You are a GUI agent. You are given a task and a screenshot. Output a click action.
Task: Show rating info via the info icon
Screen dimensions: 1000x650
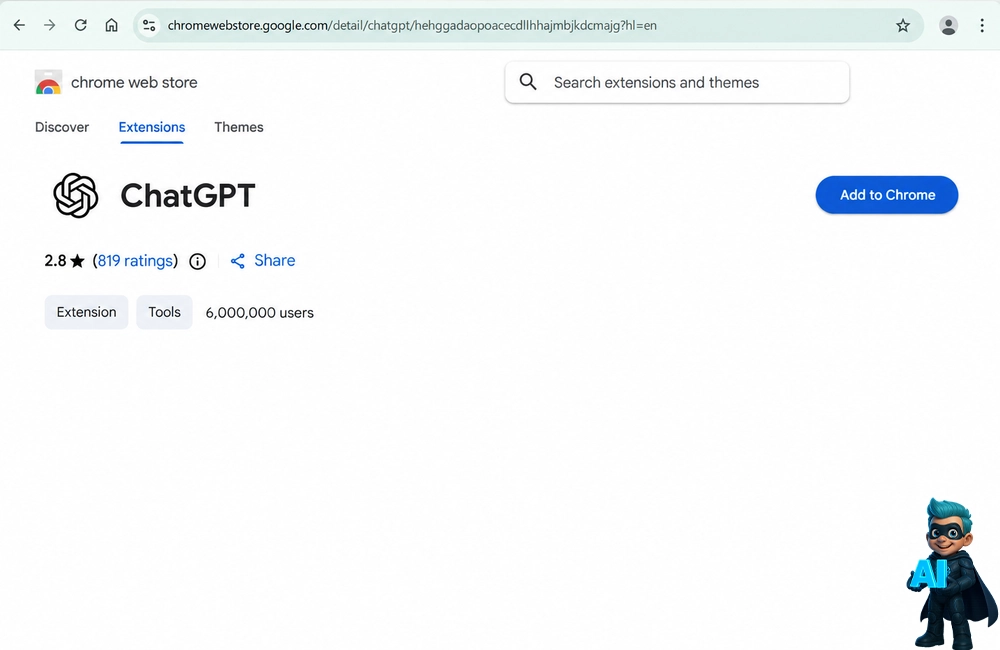click(198, 261)
